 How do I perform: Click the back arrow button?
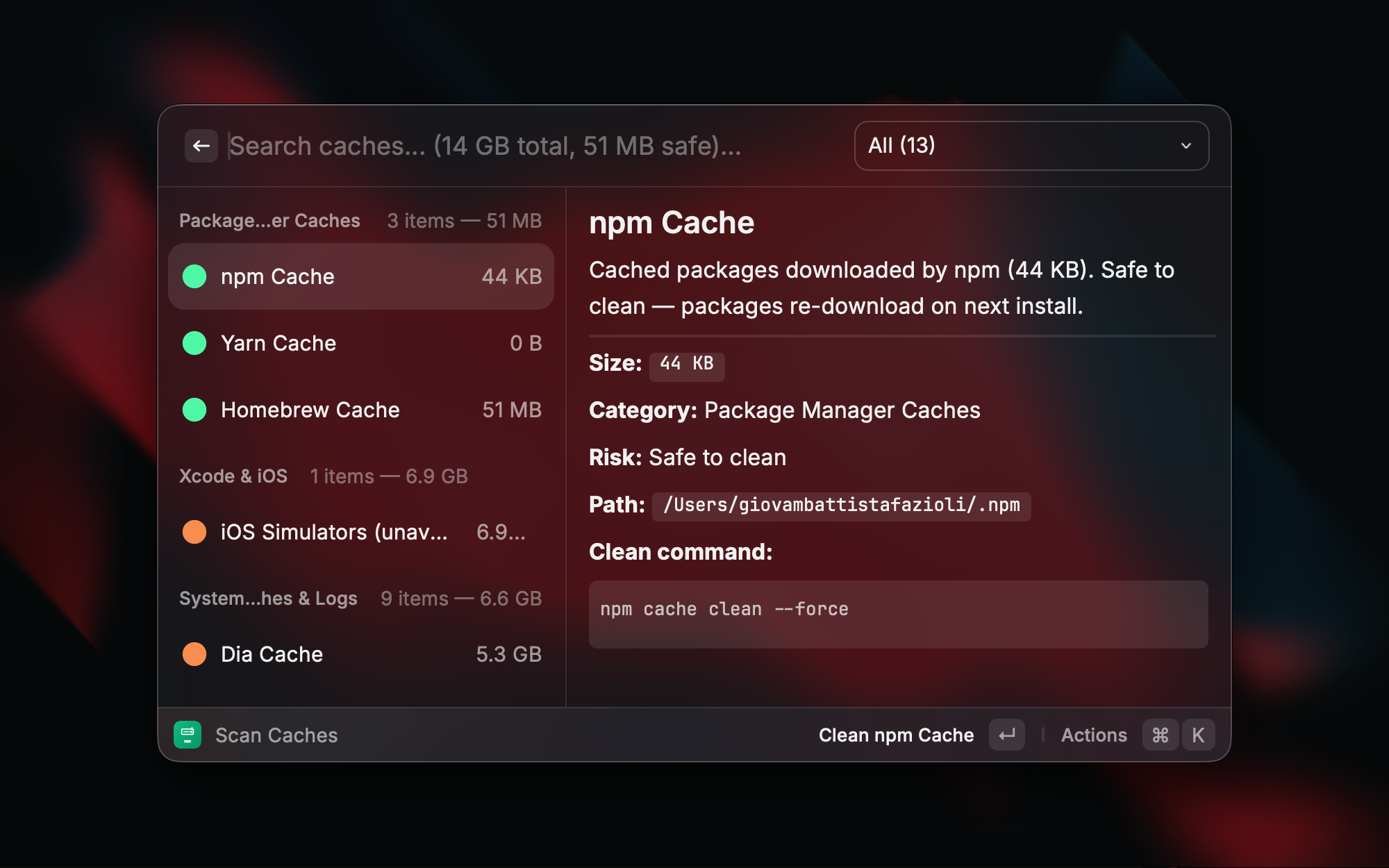[201, 146]
